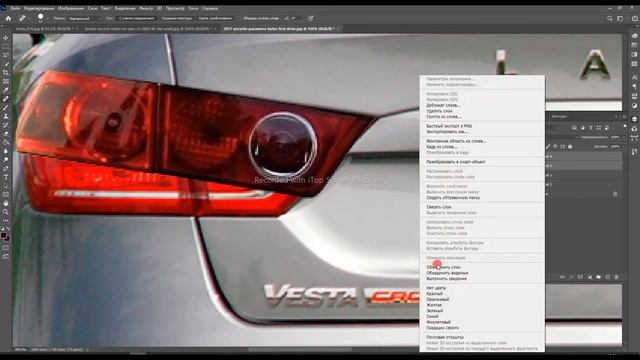Choose 'Создать обтравочную маску' menu item
Viewport: 640px width, 360px height.
click(x=453, y=198)
